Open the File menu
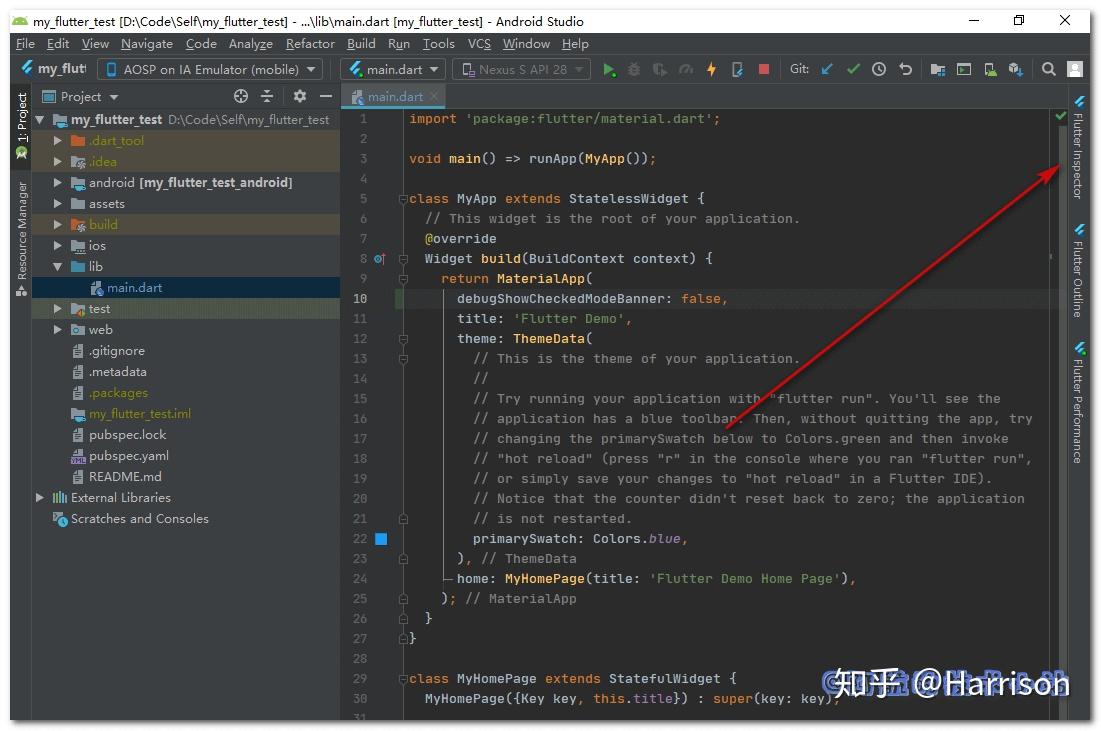1101x731 pixels. click(x=25, y=44)
